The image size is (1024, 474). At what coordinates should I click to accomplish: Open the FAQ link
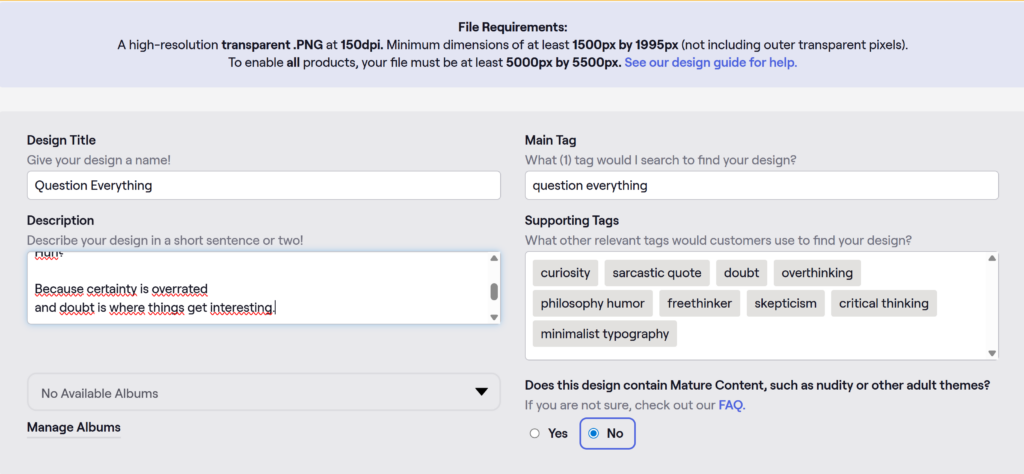pyautogui.click(x=731, y=405)
